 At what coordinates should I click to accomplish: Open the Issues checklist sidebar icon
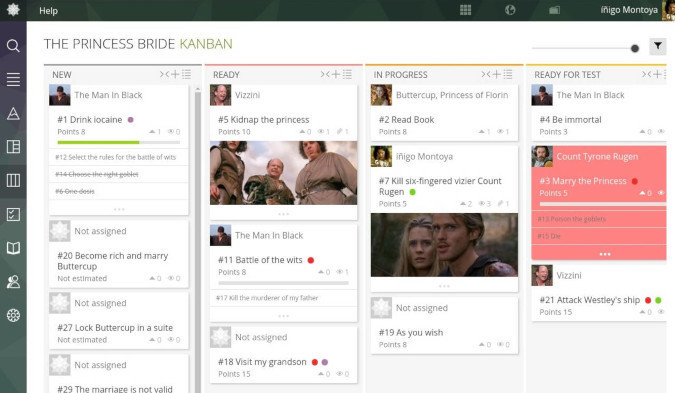pos(13,214)
